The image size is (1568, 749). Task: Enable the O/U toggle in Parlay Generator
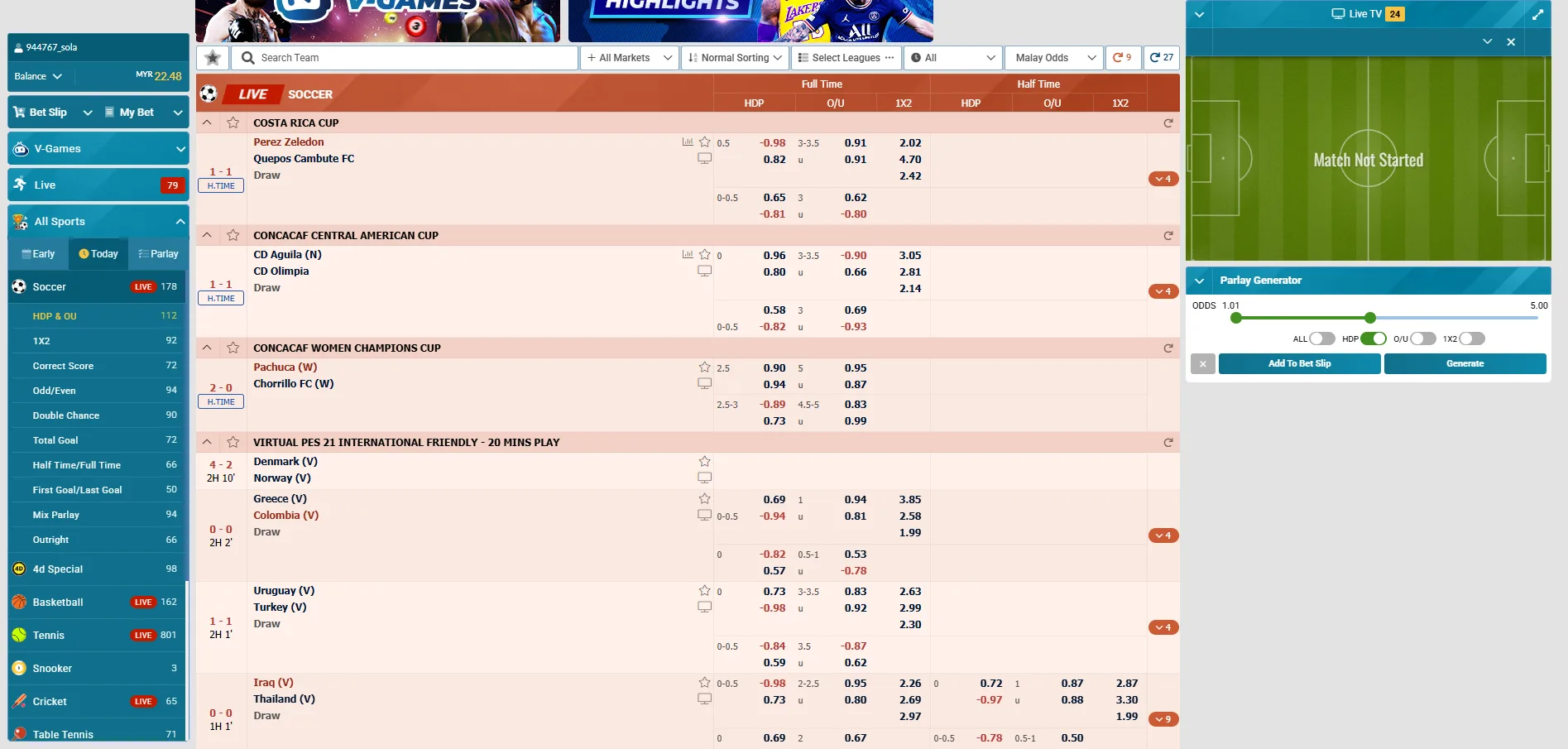[x=1422, y=338]
